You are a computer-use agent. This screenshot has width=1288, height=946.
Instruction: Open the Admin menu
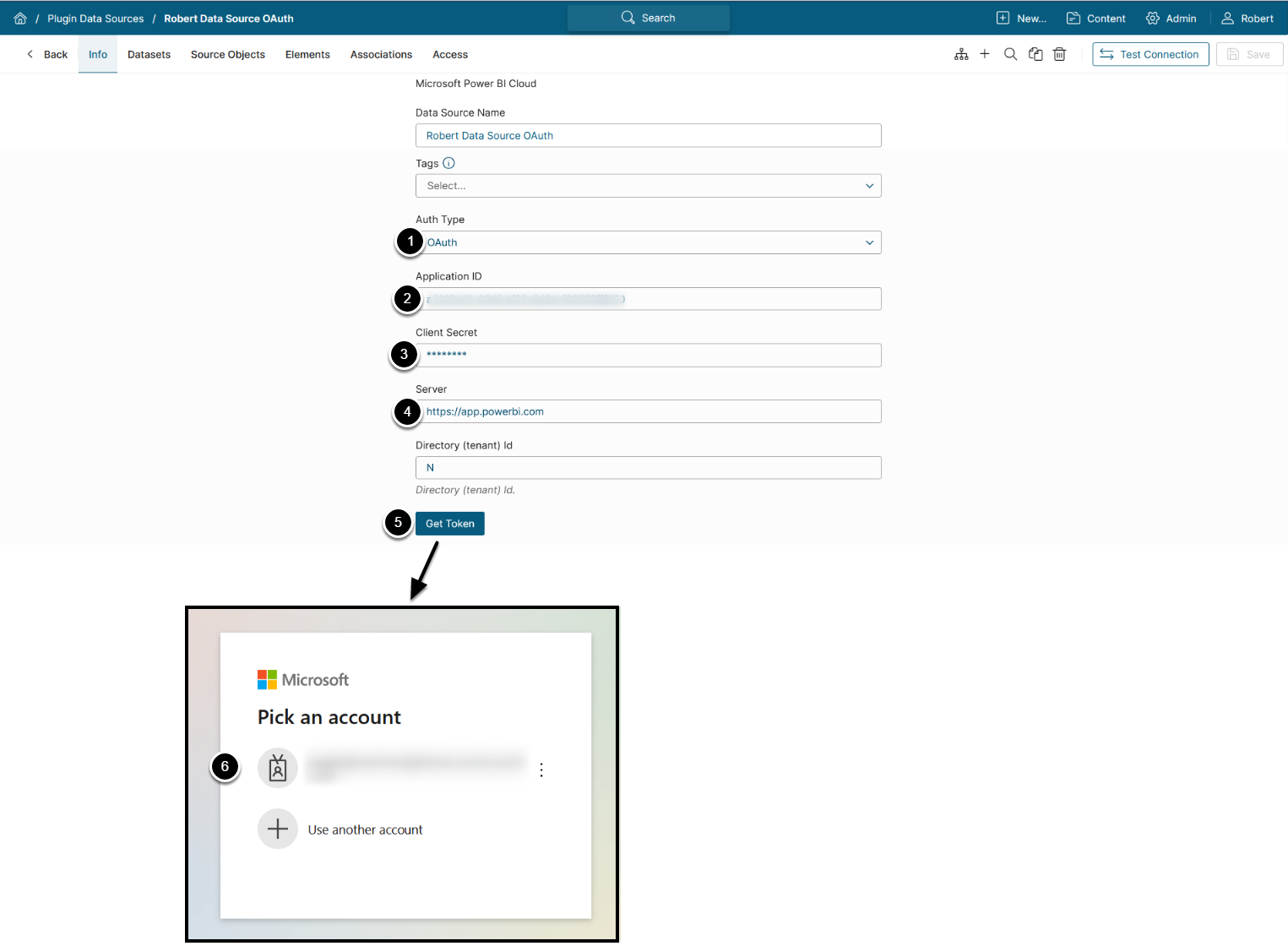(1171, 18)
